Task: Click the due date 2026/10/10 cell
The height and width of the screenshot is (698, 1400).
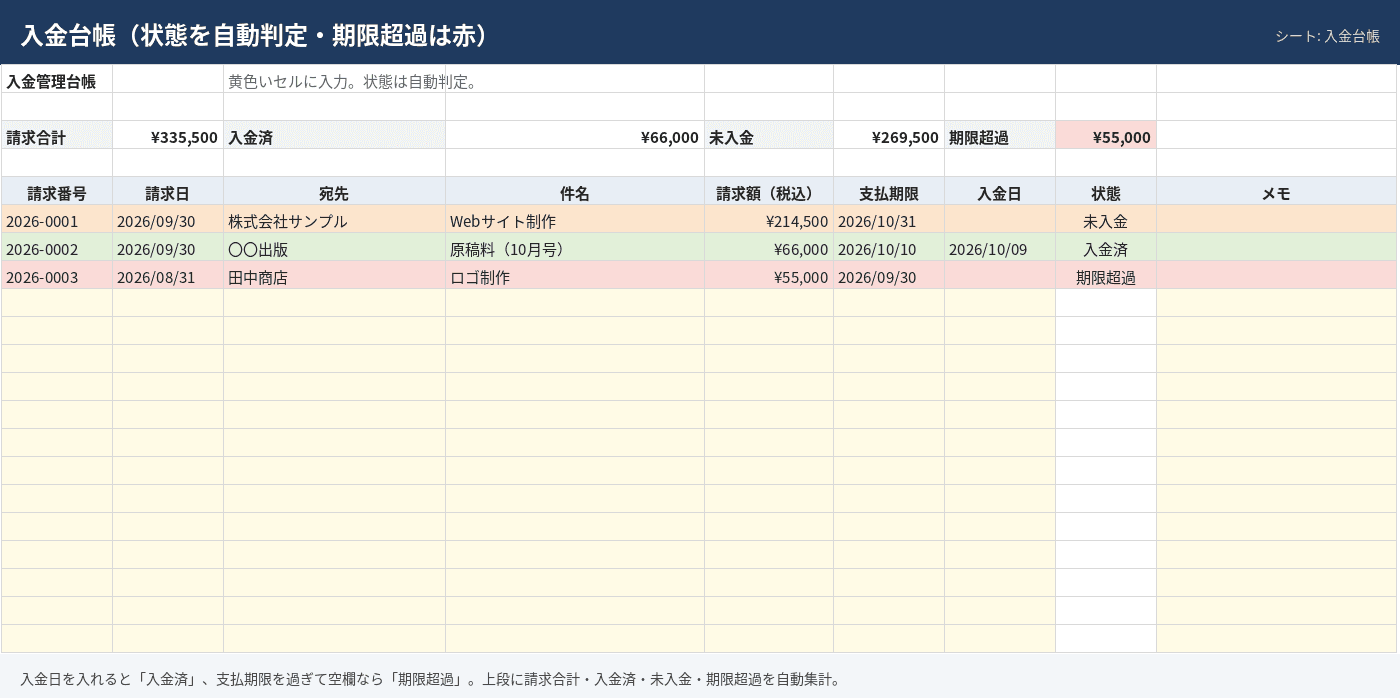Action: pyautogui.click(x=889, y=247)
